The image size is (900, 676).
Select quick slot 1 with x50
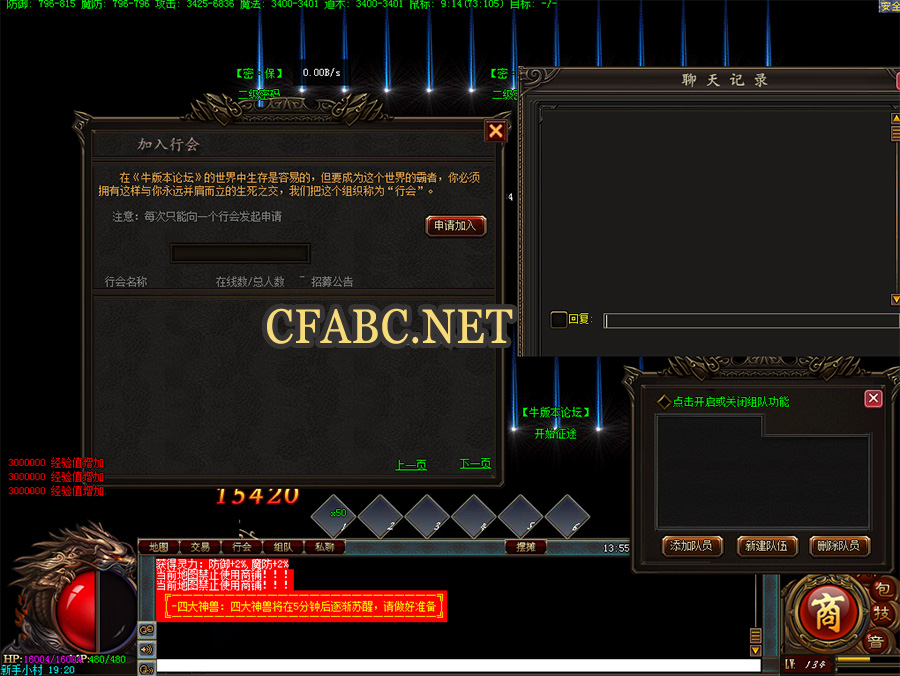click(333, 516)
